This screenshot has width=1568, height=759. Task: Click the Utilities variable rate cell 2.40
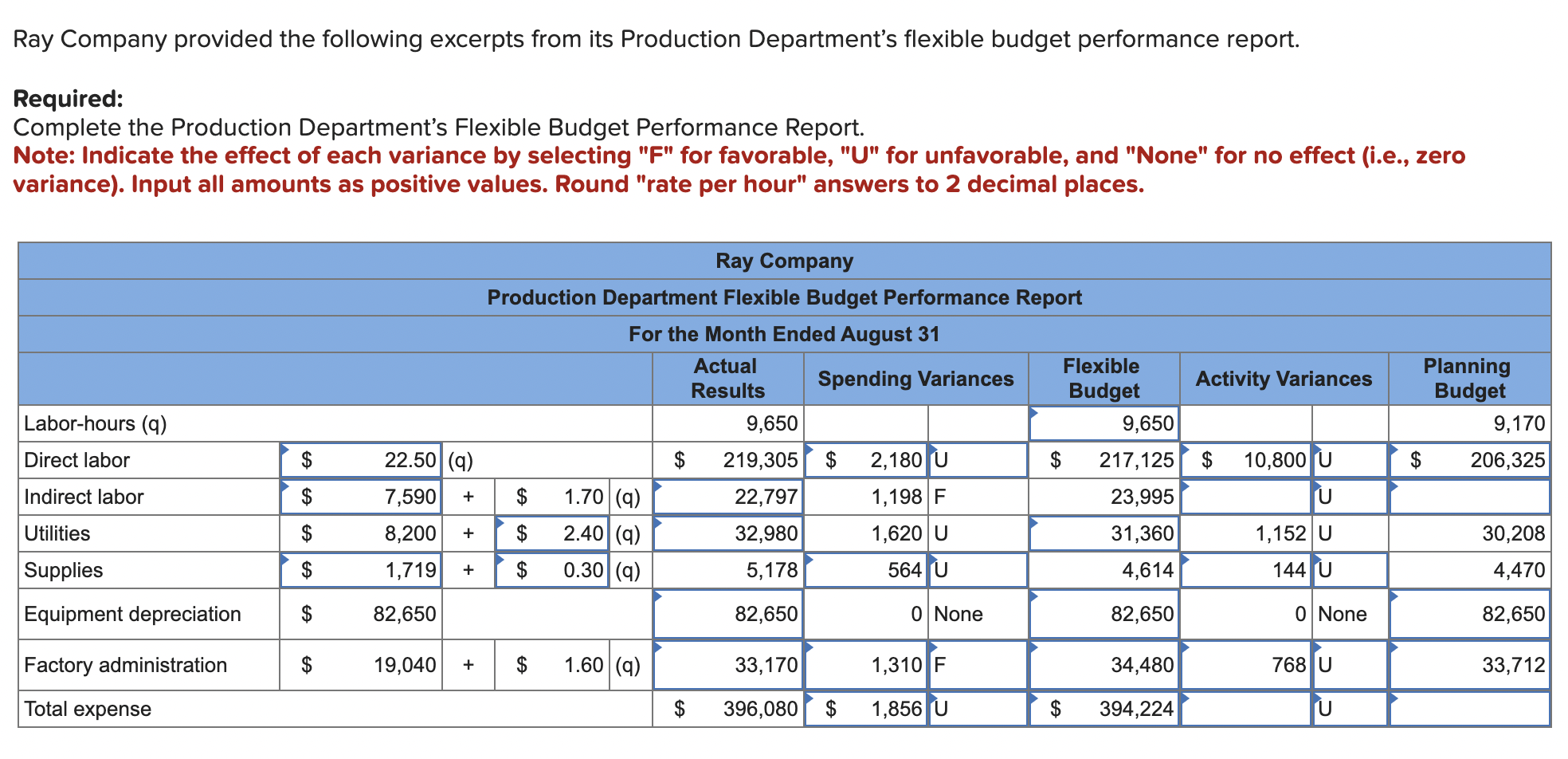click(551, 533)
